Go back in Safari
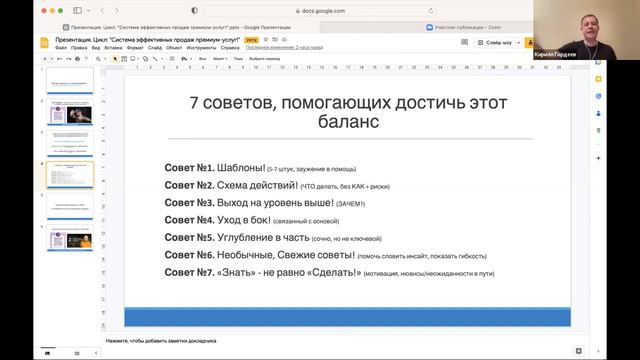640x360 pixels. point(102,11)
